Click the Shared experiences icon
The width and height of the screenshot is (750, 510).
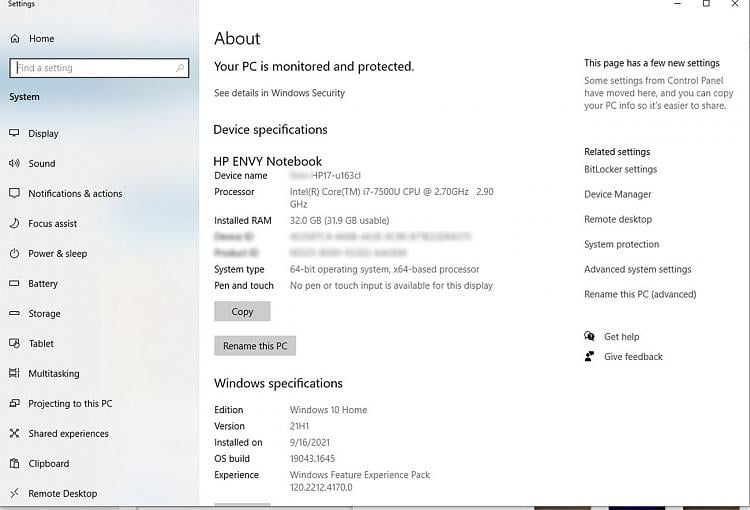[14, 433]
